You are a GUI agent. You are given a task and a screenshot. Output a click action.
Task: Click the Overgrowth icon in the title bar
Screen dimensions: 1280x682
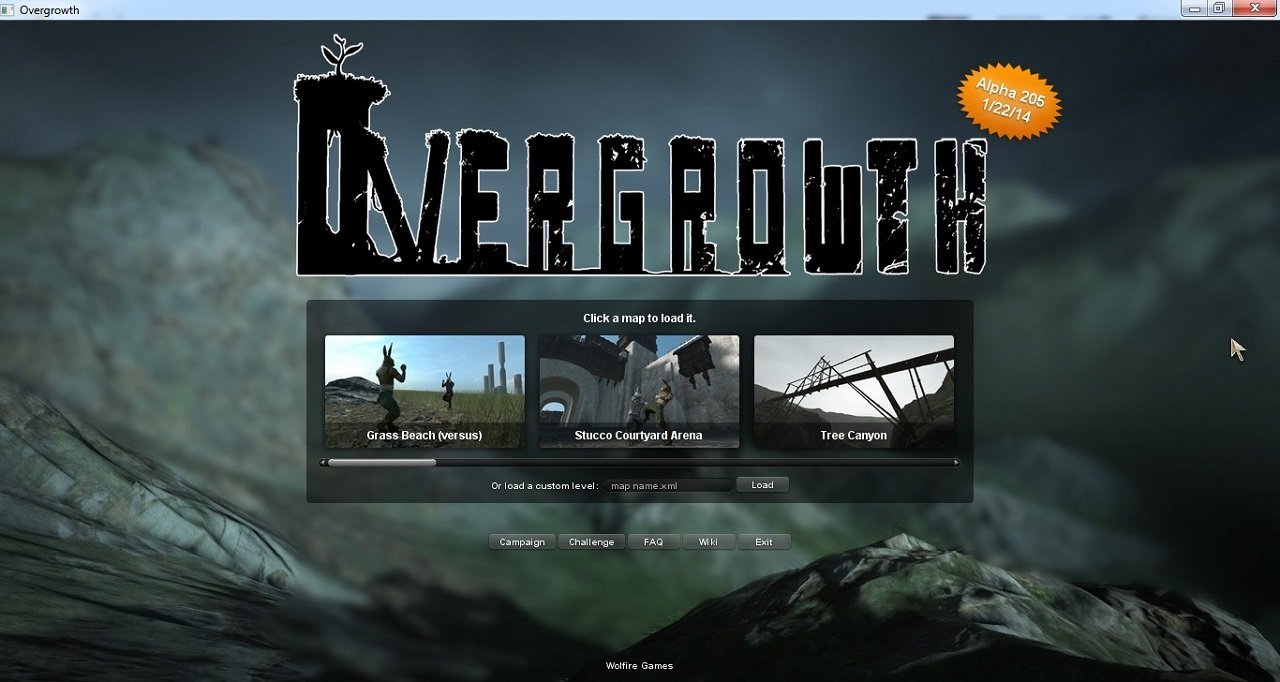8,9
